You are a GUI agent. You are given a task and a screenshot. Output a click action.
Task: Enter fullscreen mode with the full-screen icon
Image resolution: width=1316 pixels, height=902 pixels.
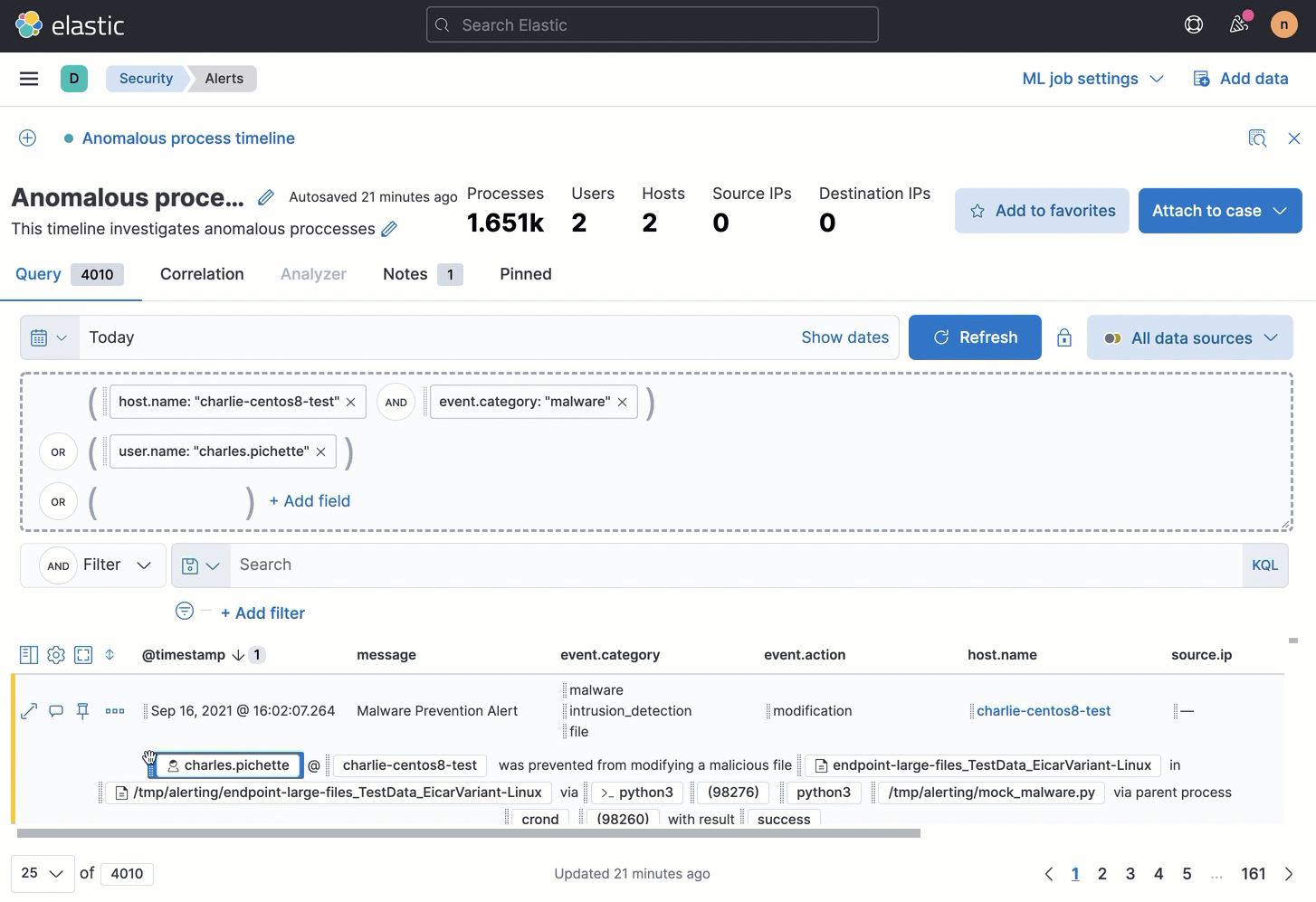click(x=83, y=654)
